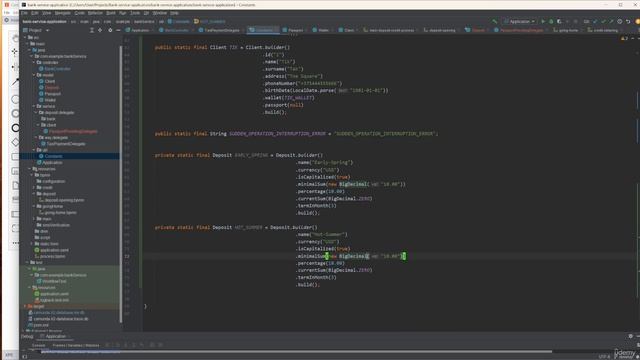
Task: Open the Application run configuration dropdown
Action: coord(519,21)
